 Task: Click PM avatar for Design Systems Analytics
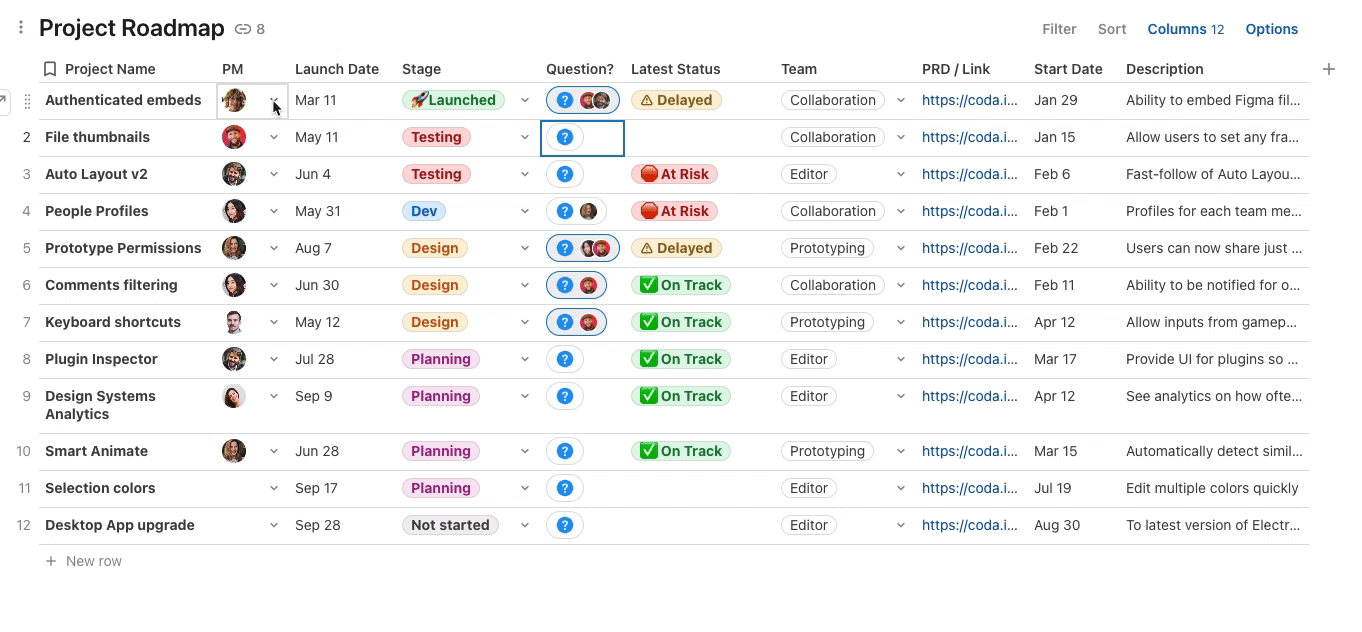(234, 397)
